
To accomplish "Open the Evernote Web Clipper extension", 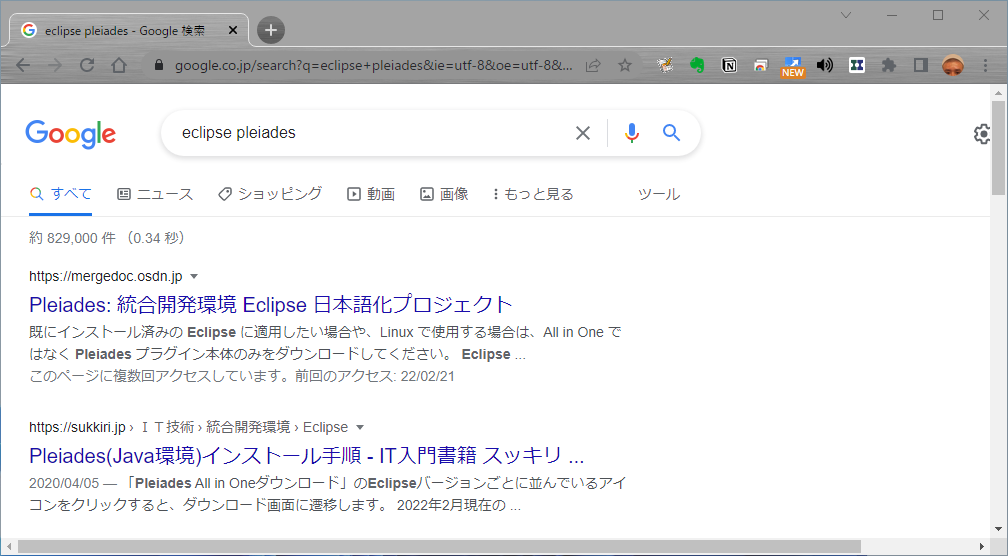I will [698, 65].
